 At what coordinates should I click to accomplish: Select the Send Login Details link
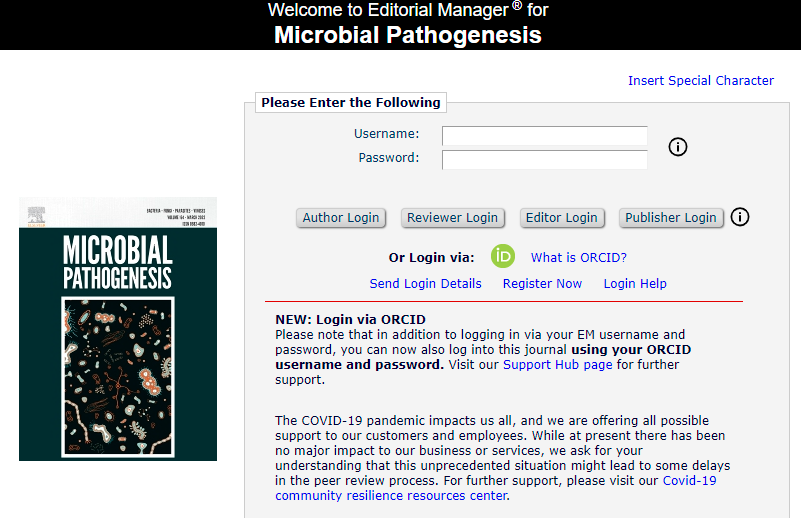(x=425, y=283)
